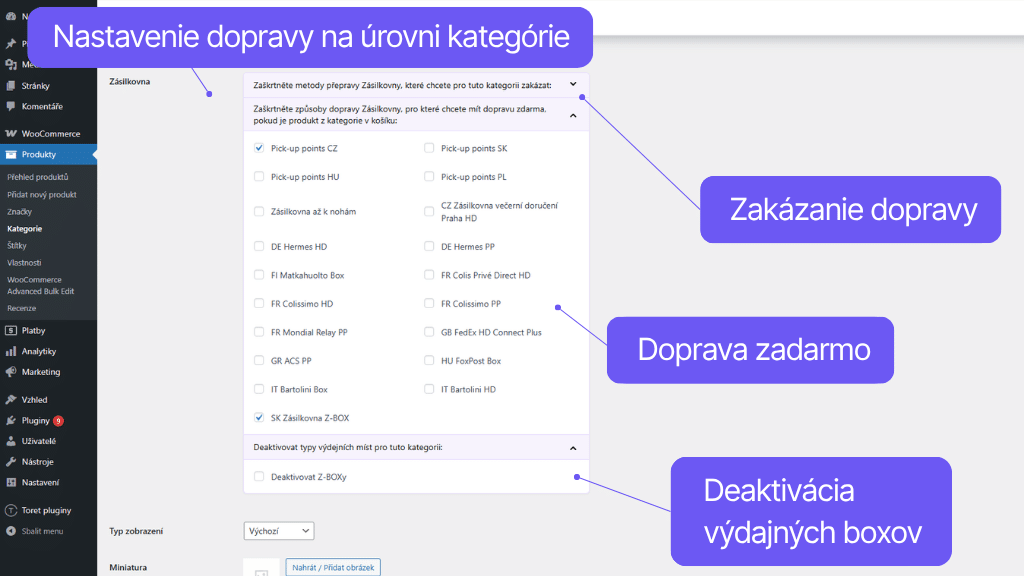Click the Platby dollar icon

coord(10,330)
